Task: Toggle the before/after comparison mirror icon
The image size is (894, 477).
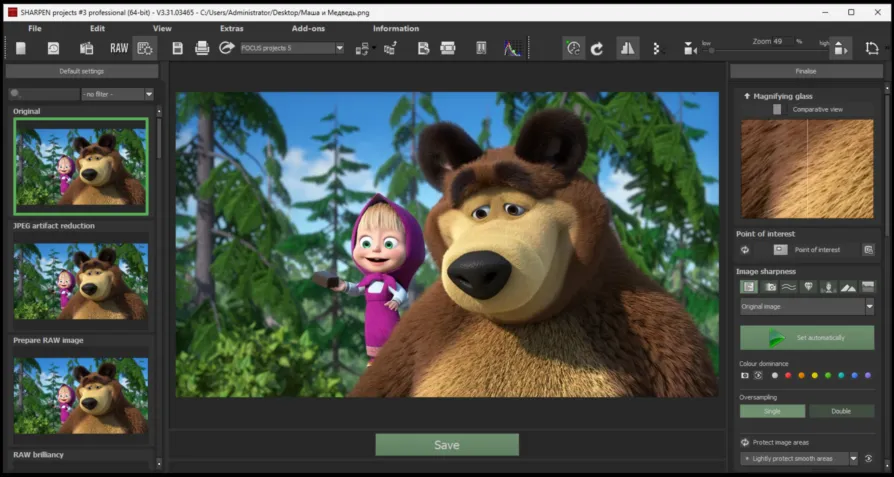Action: click(x=628, y=48)
